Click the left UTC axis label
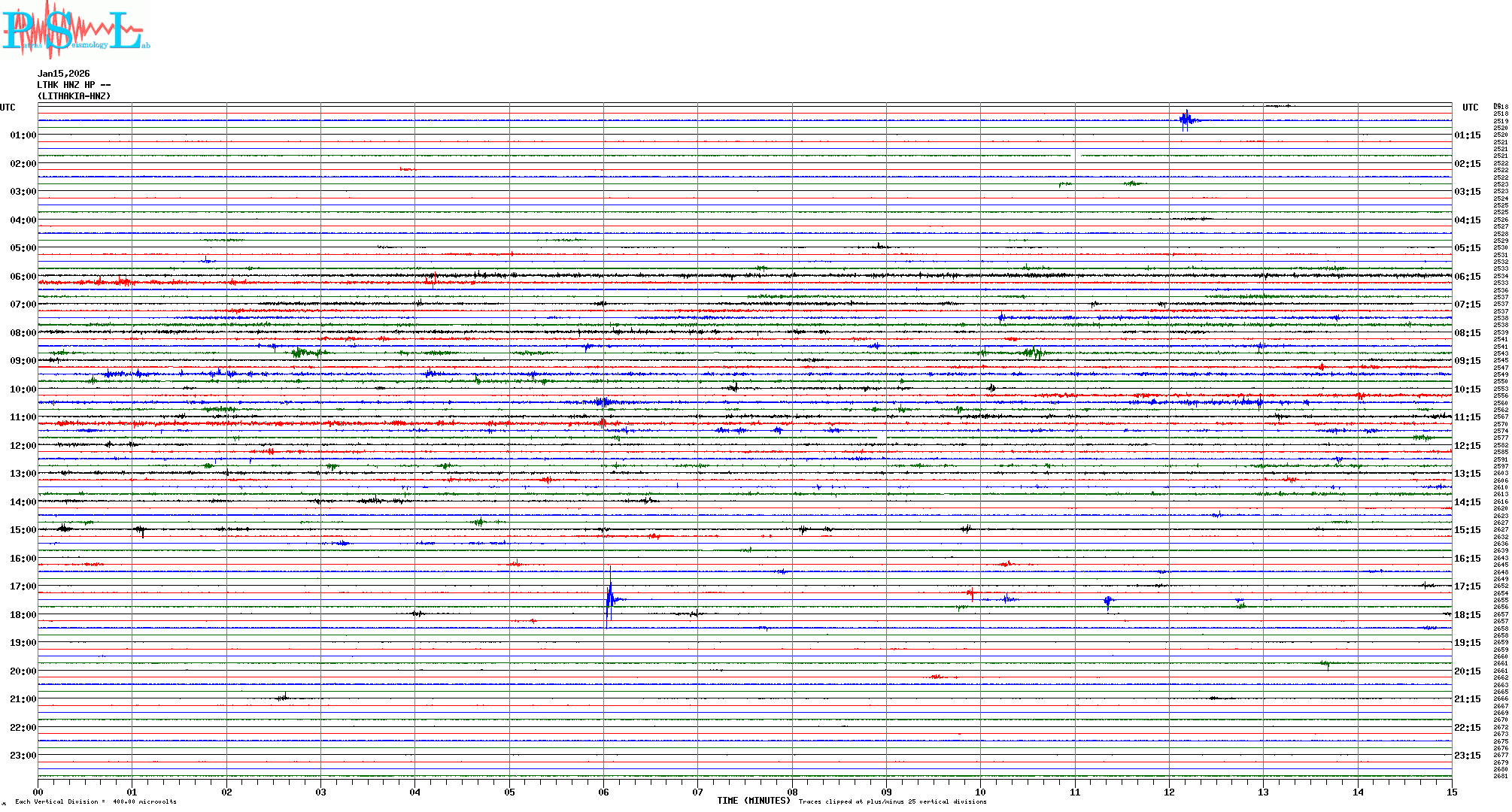The width and height of the screenshot is (1512, 812). (x=8, y=108)
